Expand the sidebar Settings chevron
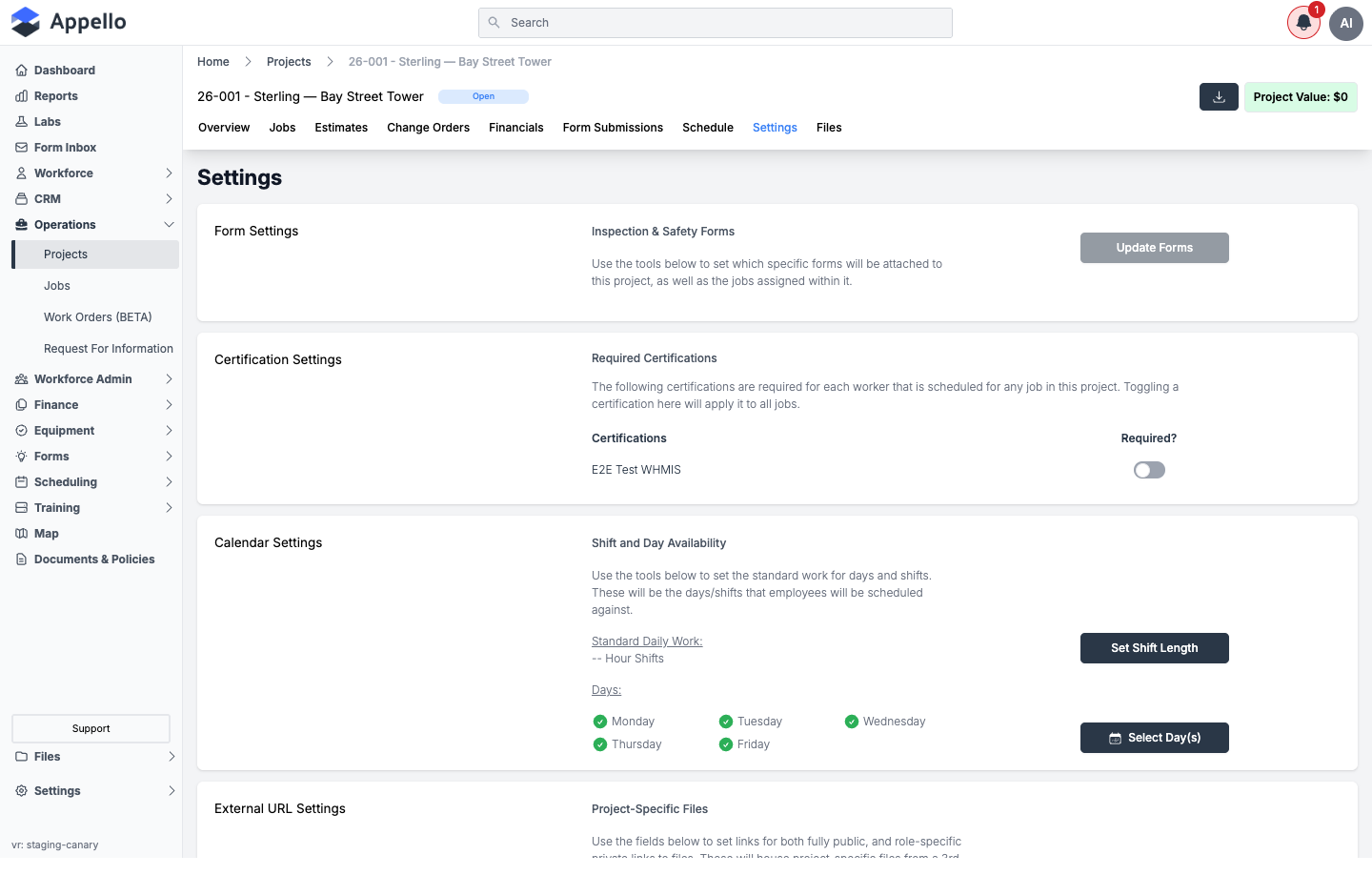 (x=171, y=791)
